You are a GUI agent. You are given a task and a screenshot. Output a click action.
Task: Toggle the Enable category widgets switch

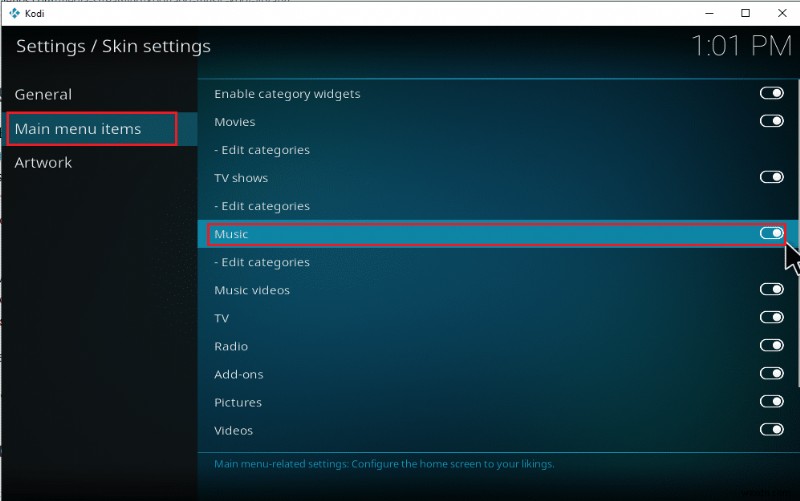[x=771, y=93]
